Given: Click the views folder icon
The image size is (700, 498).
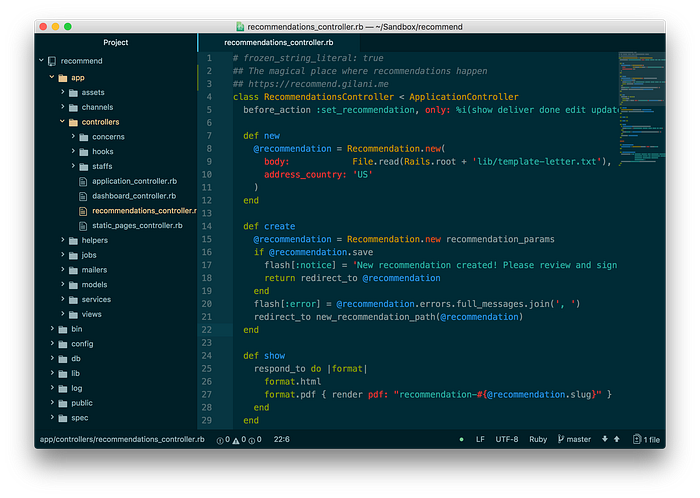Looking at the screenshot, I should pos(74,314).
